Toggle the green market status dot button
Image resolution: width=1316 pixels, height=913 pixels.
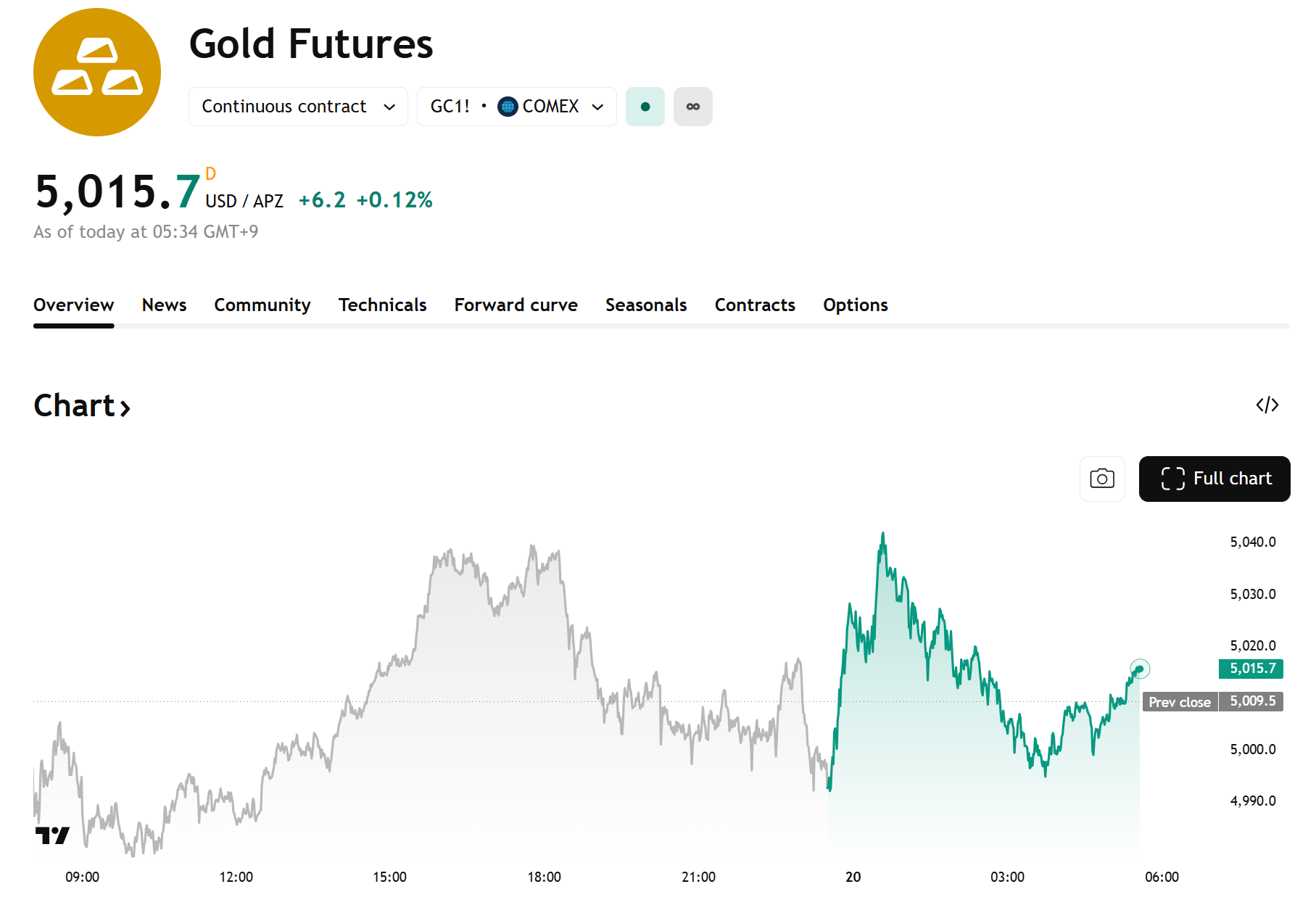click(x=645, y=107)
